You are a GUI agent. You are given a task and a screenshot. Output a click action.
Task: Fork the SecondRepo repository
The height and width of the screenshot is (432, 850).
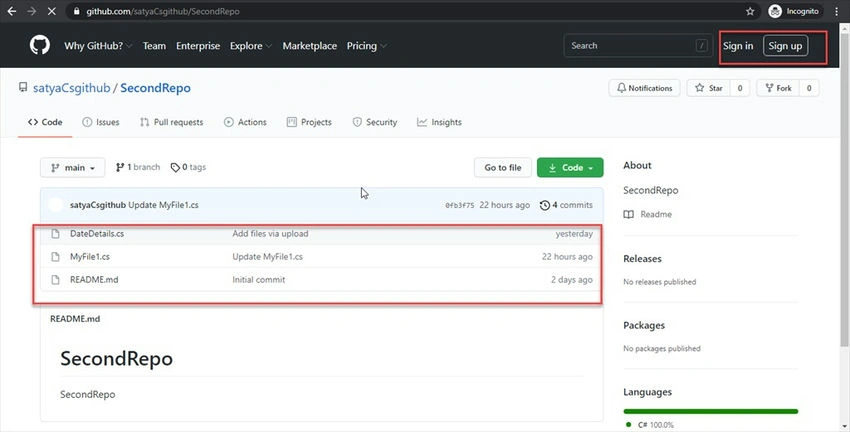pos(778,88)
